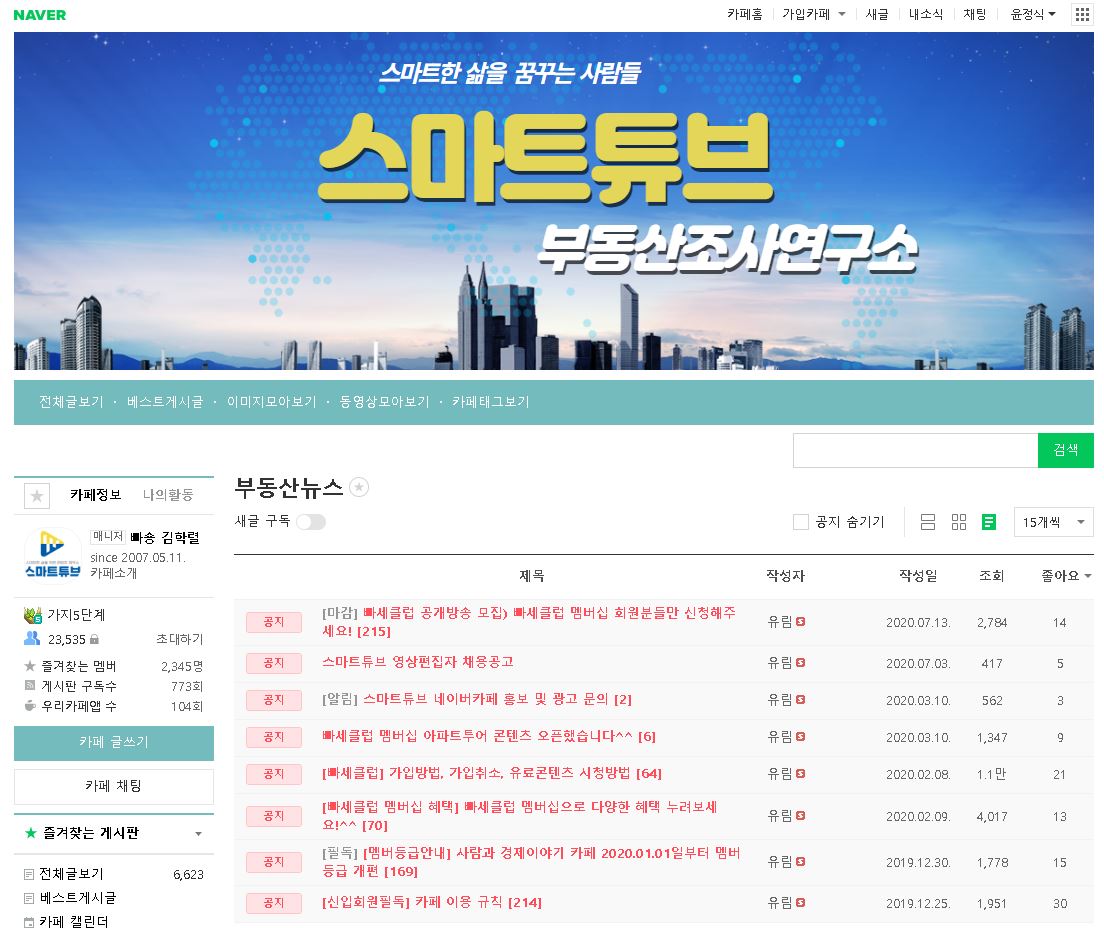Open 새글 in top bar

(x=877, y=14)
